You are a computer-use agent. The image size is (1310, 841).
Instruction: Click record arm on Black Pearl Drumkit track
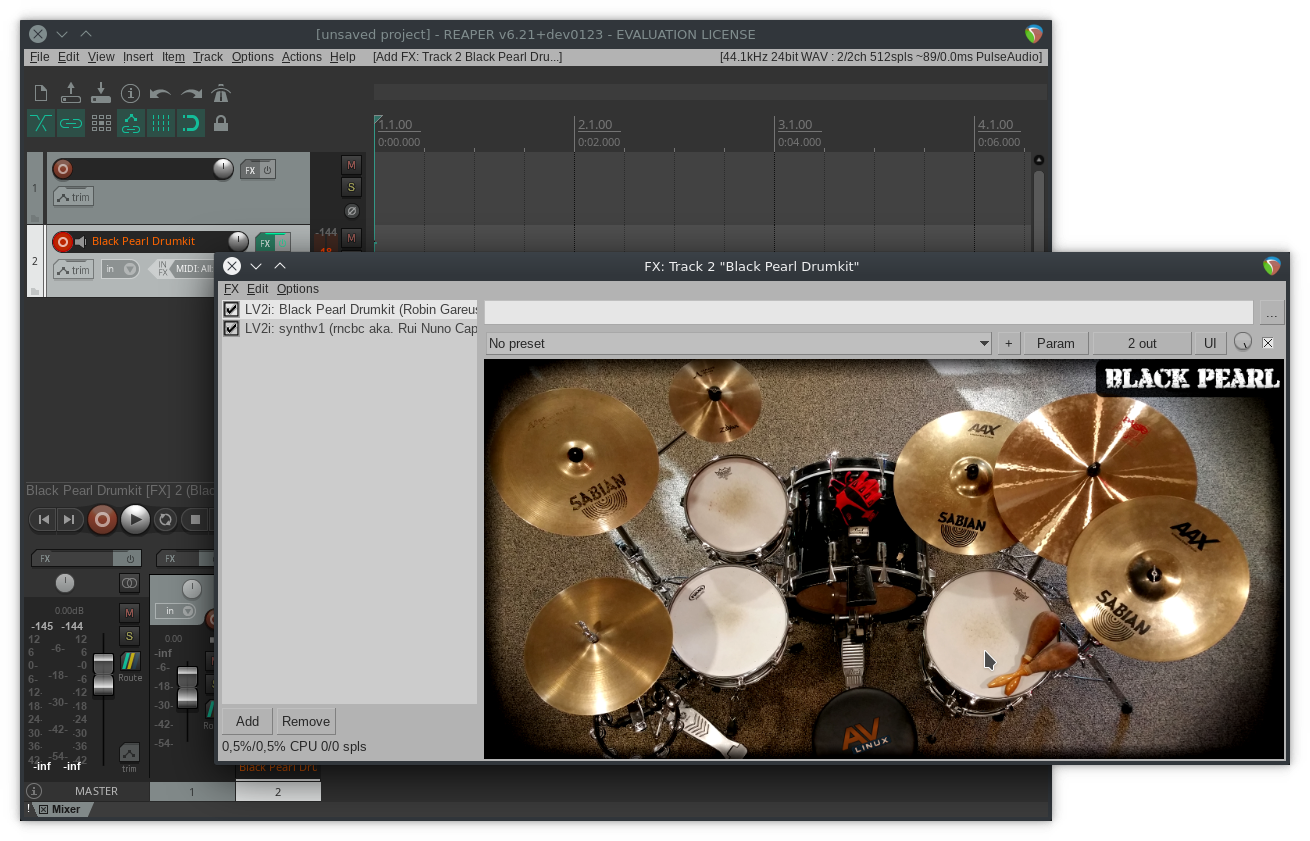click(62, 241)
